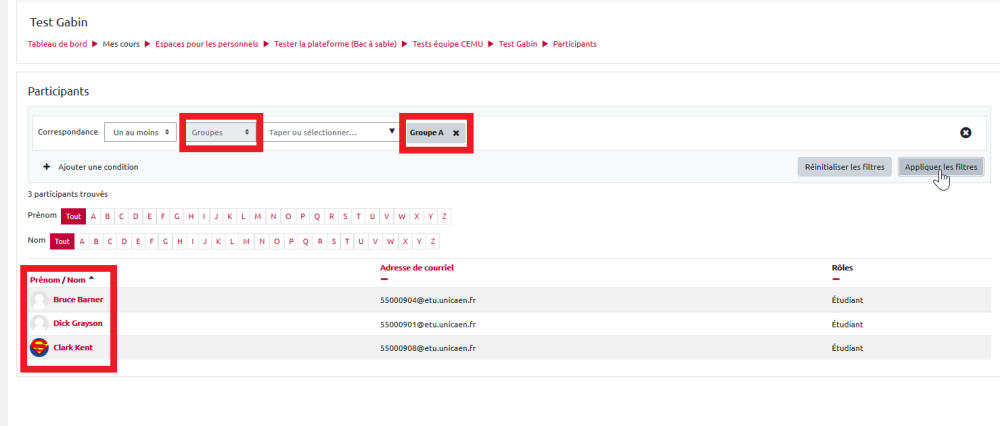The image size is (1000, 426).
Task: Click the 'Taper ou sélectionner' input field
Action: 325,132
